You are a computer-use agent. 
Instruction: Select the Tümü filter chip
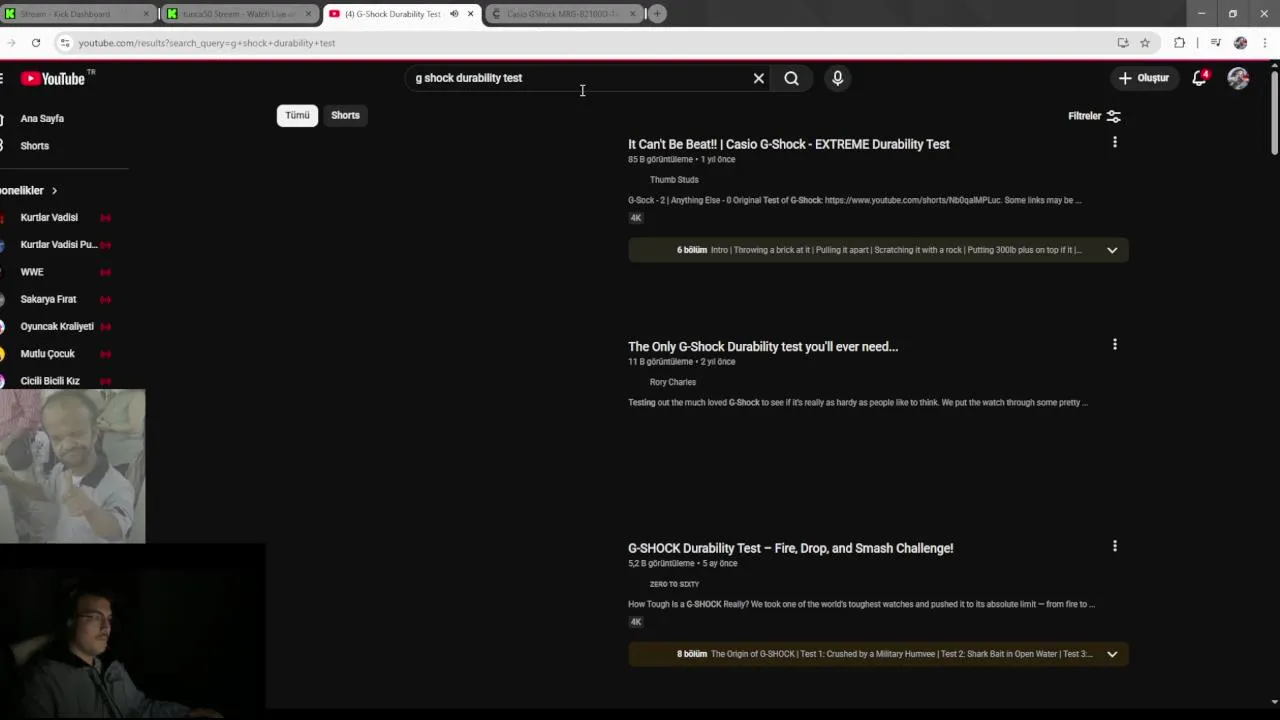pos(297,115)
